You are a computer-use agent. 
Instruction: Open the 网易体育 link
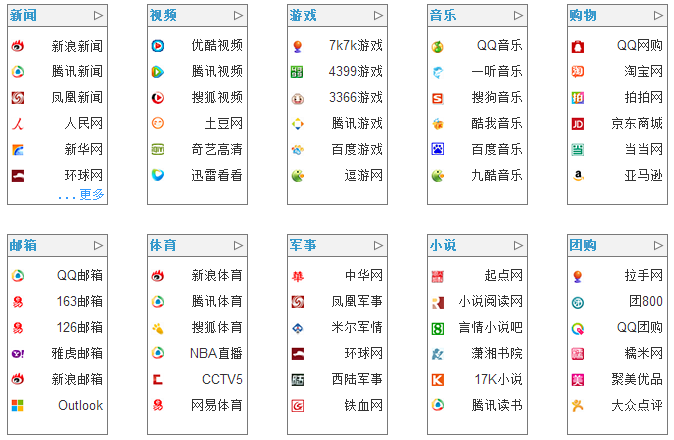click(217, 405)
